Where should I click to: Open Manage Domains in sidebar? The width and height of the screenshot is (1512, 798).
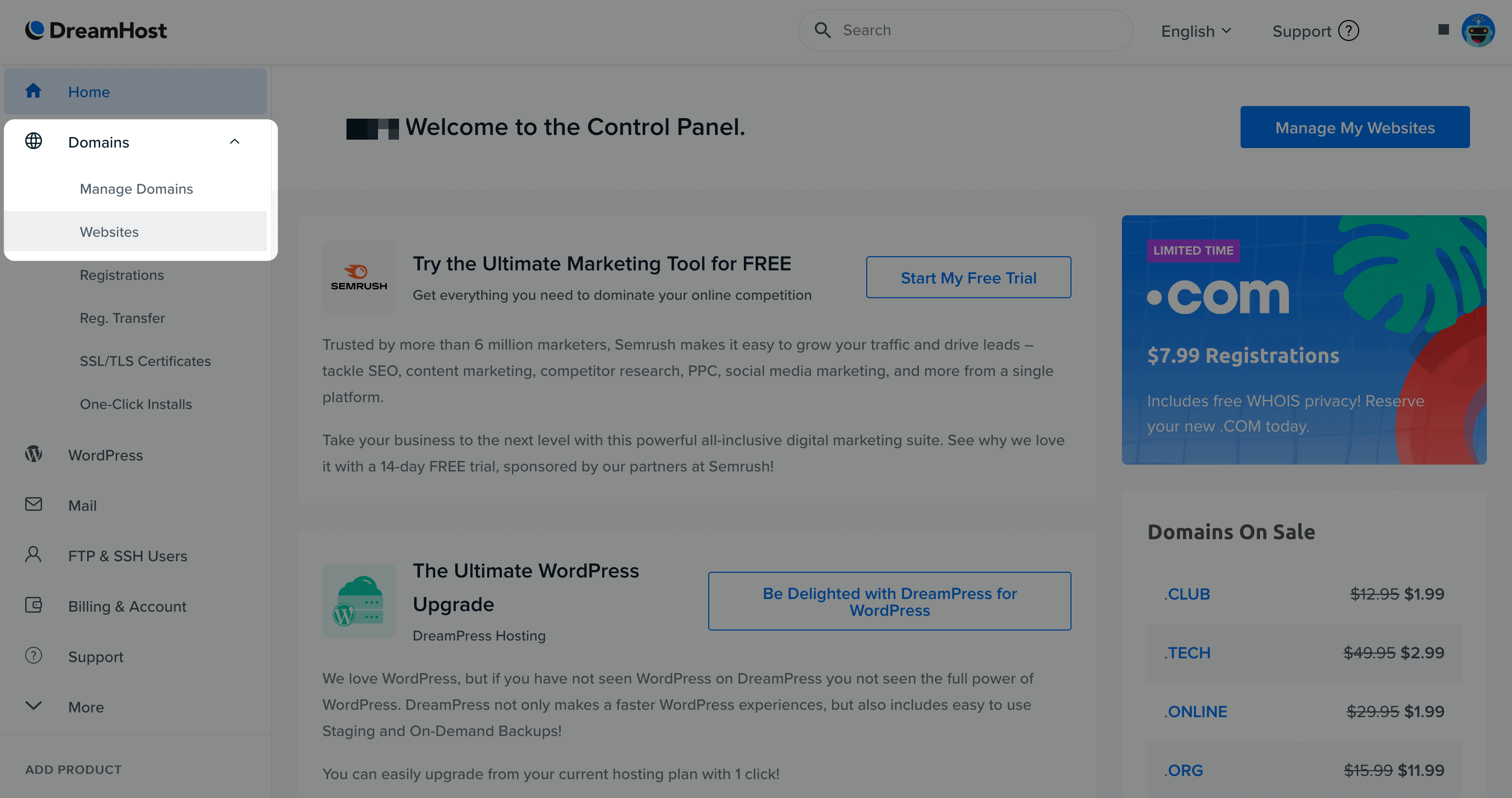click(136, 189)
